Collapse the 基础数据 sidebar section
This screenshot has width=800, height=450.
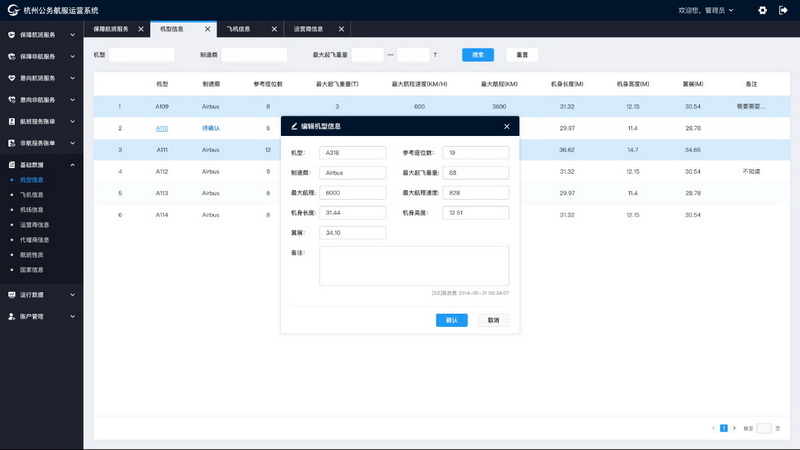pyautogui.click(x=40, y=164)
